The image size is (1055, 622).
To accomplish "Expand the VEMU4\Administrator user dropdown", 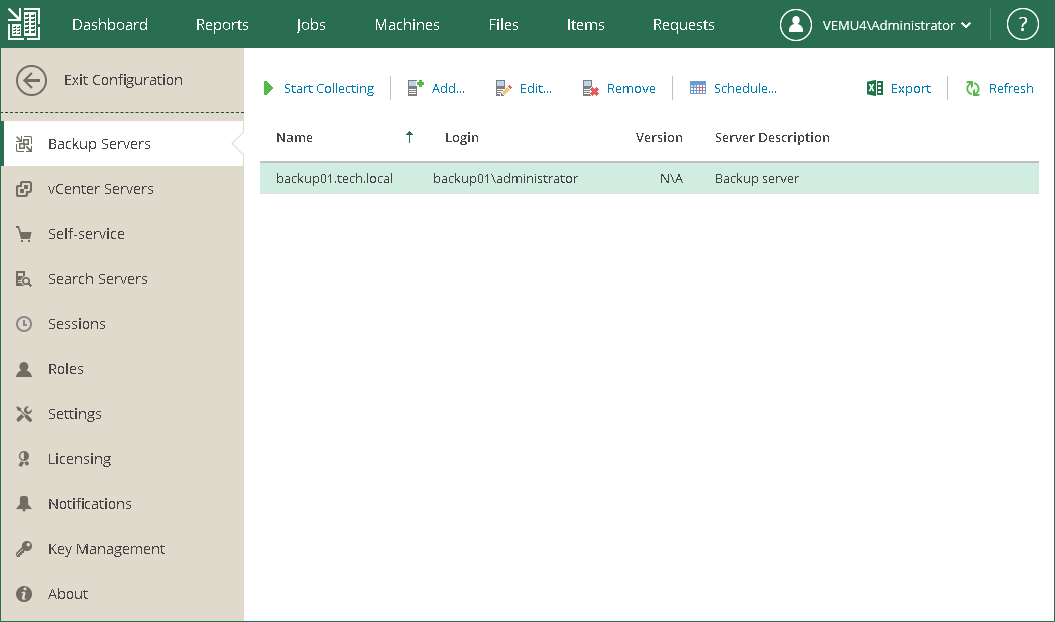I will pyautogui.click(x=966, y=26).
